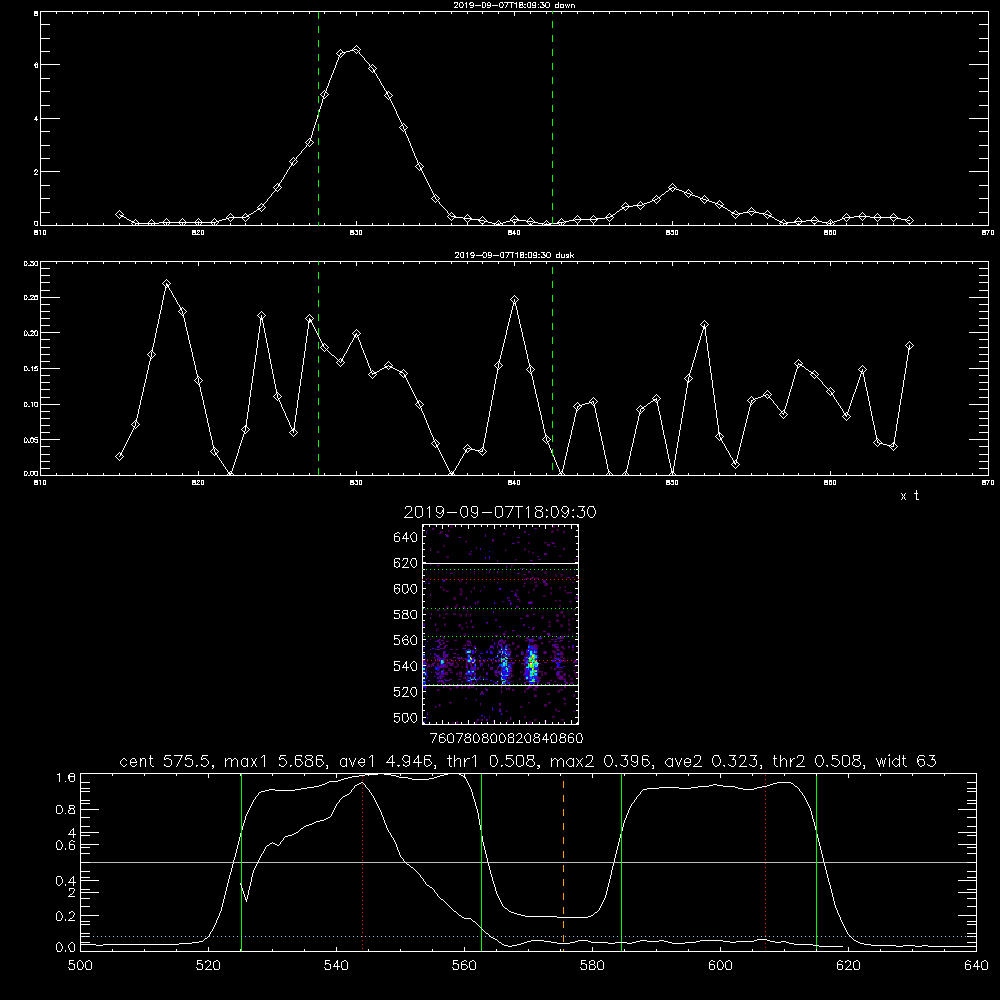Click the right green dashed line in dusk plot
Viewport: 1000px width, 1000px height.
point(552,368)
